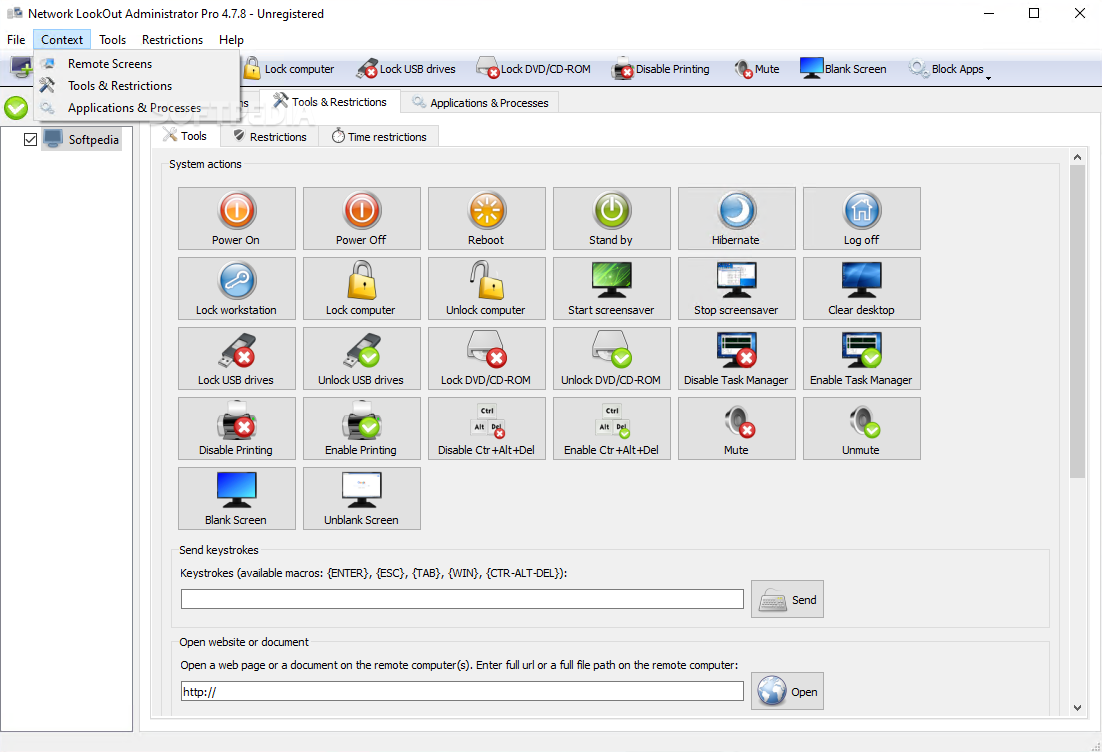
Task: Trigger the Reboot action
Action: [486, 218]
